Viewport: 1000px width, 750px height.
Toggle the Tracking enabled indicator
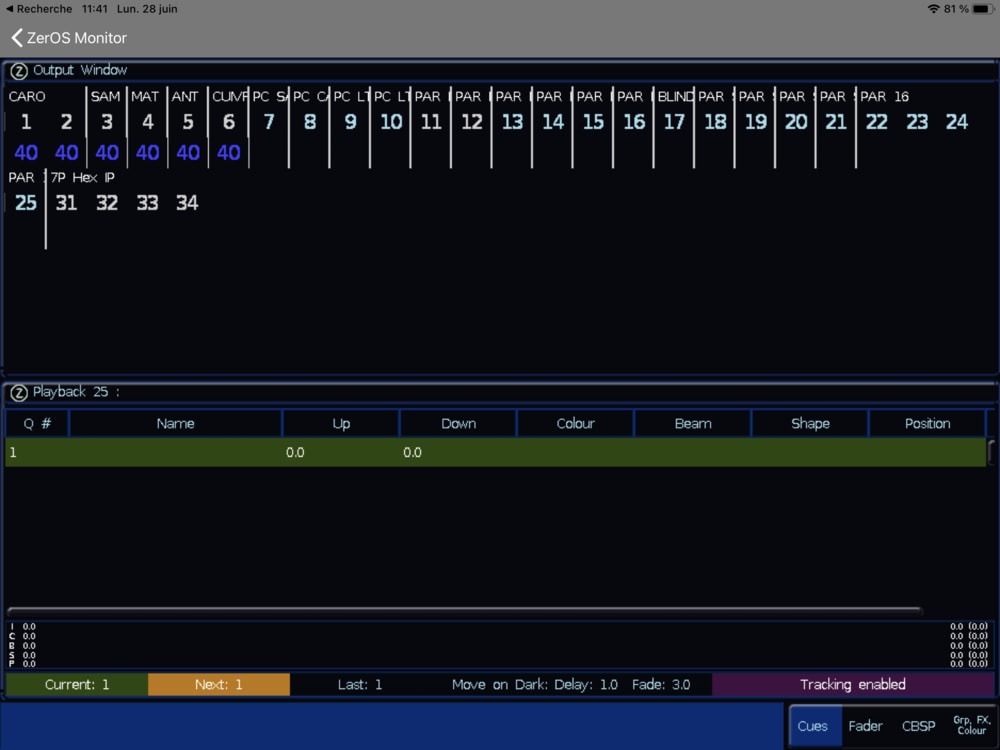coord(852,685)
